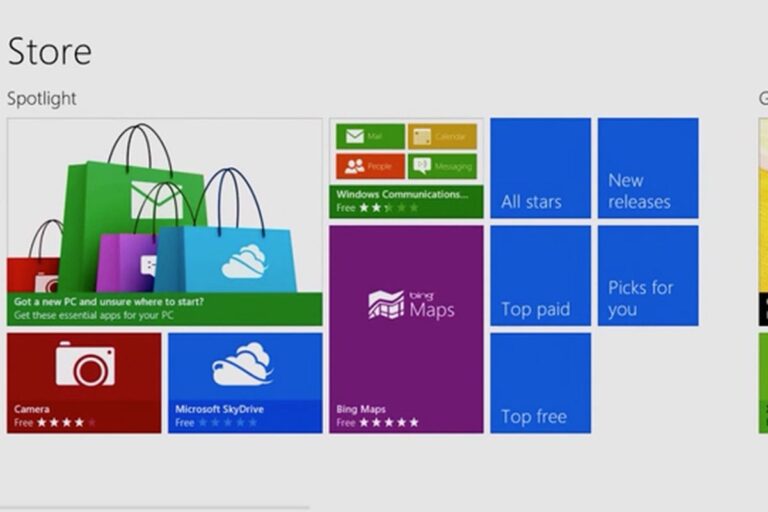Click the cloud logo on SkyDrive tile
This screenshot has height=512, width=768.
pos(242,365)
